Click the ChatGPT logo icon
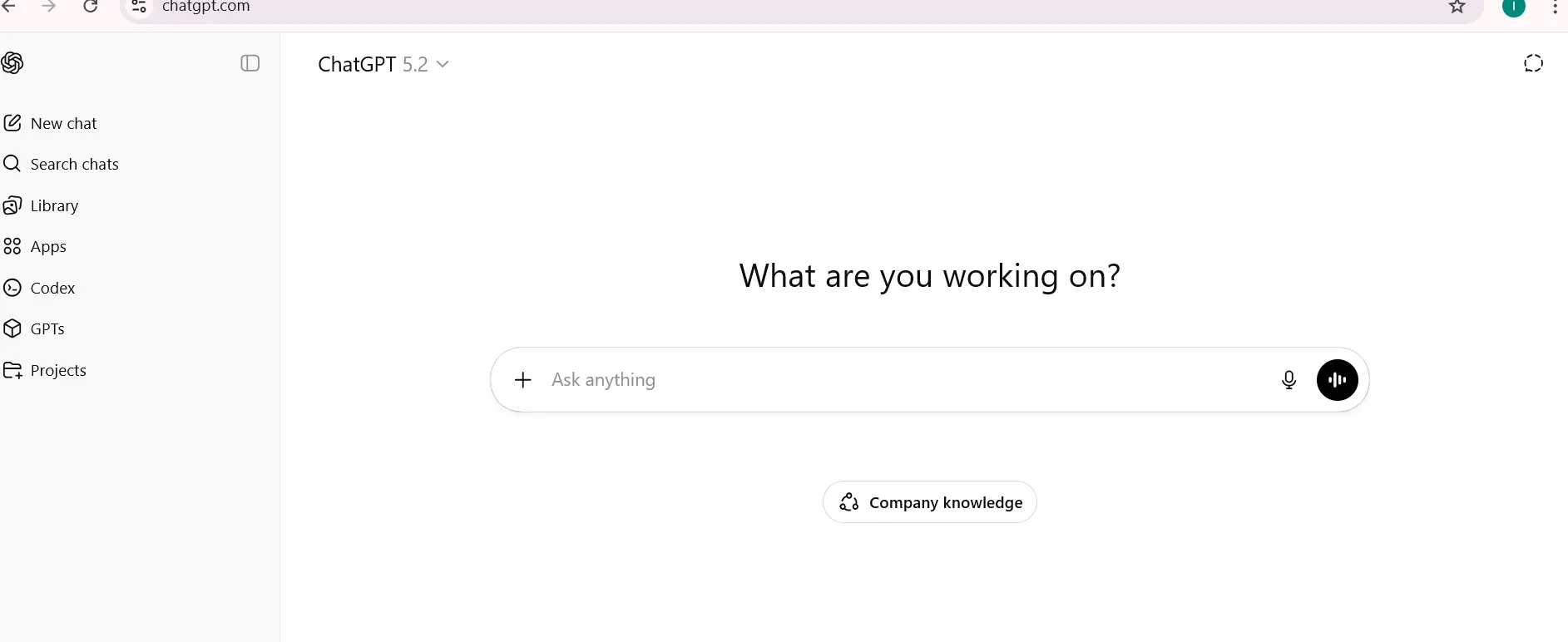The width and height of the screenshot is (1568, 642). (x=12, y=63)
